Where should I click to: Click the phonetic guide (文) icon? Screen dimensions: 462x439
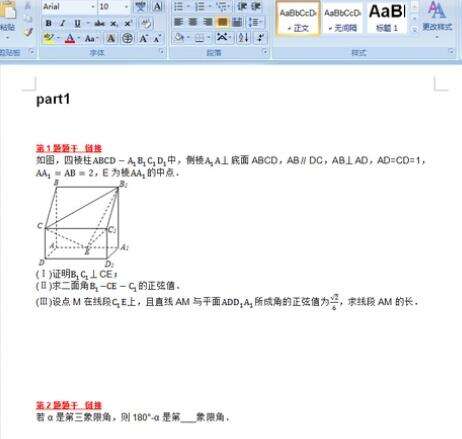coord(141,6)
